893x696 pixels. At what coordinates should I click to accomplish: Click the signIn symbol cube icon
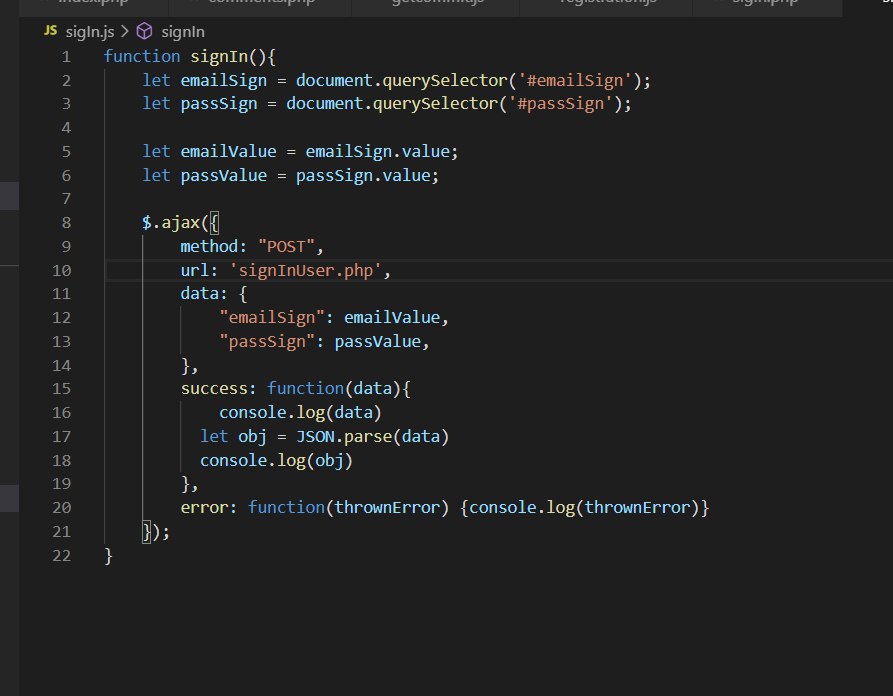click(144, 31)
